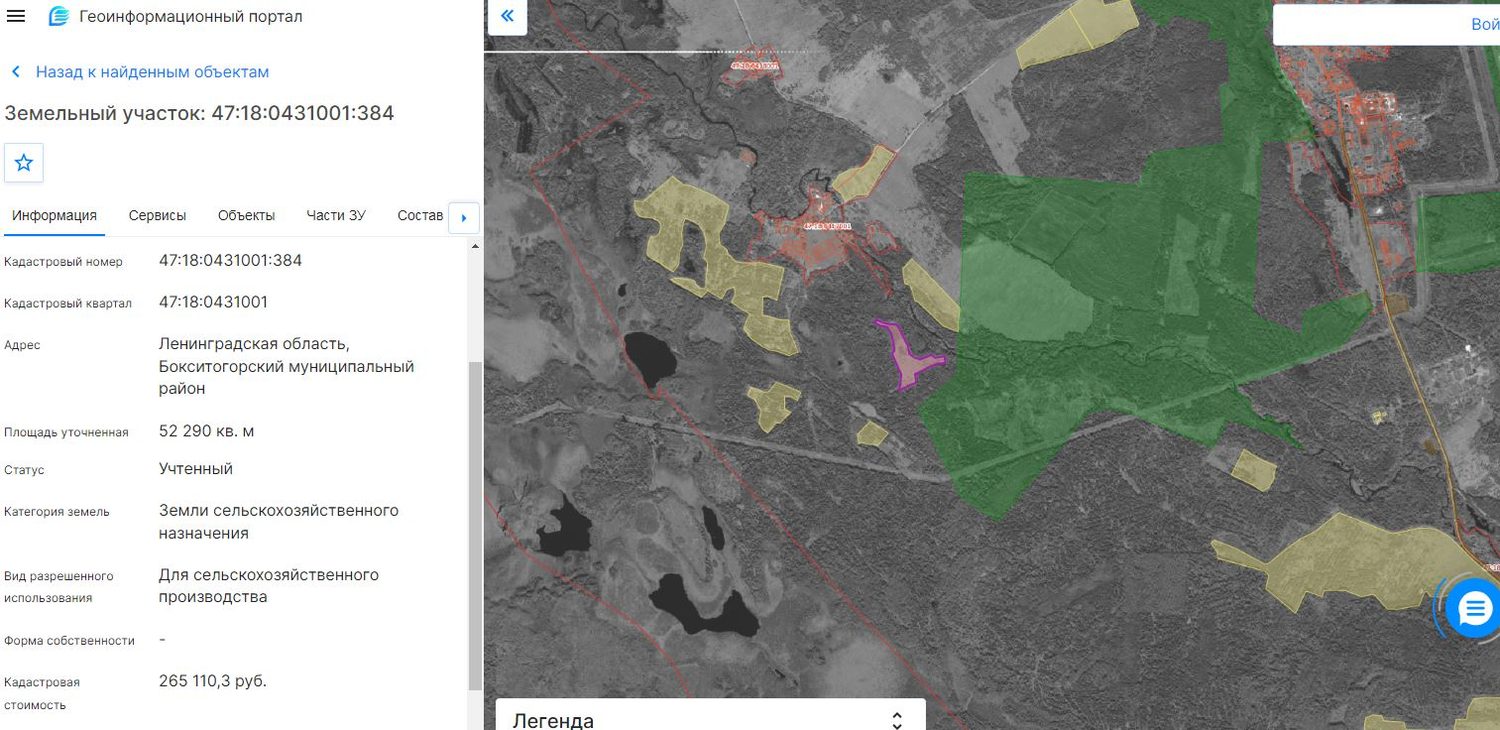Viewport: 1500px width, 730px height.
Task: Click the status value Учтенный
Action: pos(196,468)
